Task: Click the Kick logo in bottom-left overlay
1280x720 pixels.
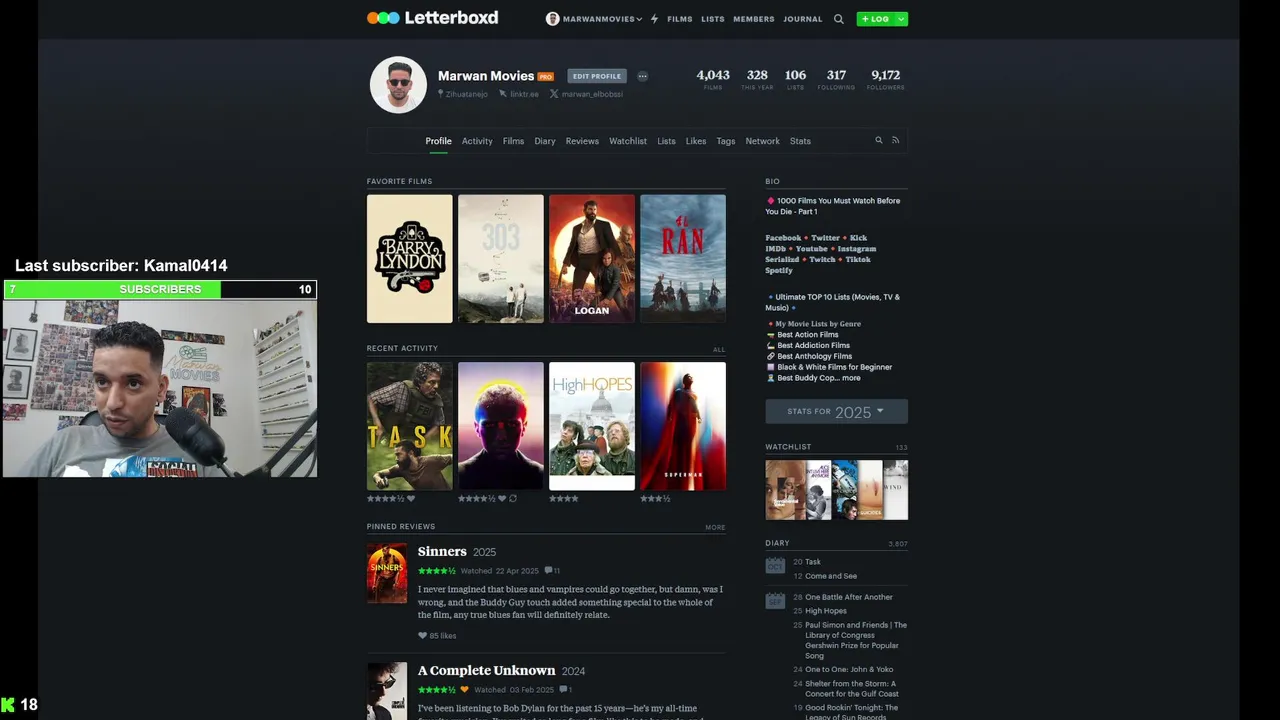Action: [8, 705]
